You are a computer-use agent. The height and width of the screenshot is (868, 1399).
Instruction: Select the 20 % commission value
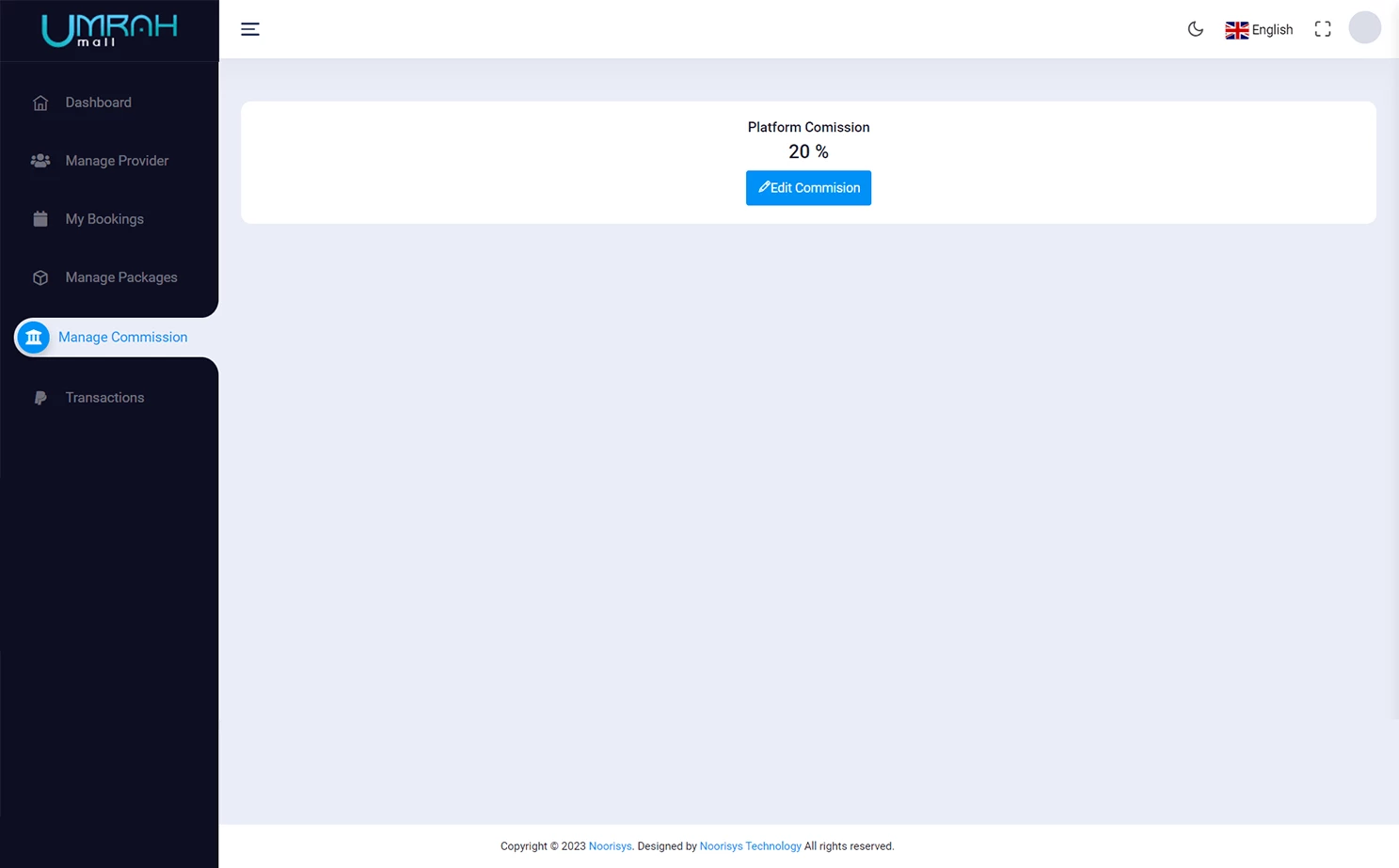click(808, 151)
